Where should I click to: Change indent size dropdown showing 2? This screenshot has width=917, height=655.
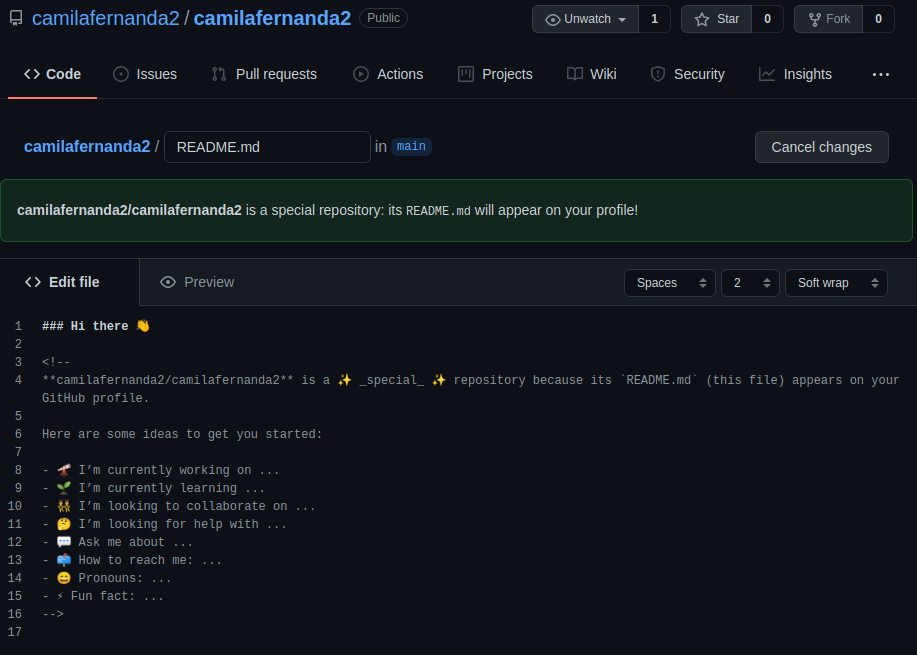[750, 283]
